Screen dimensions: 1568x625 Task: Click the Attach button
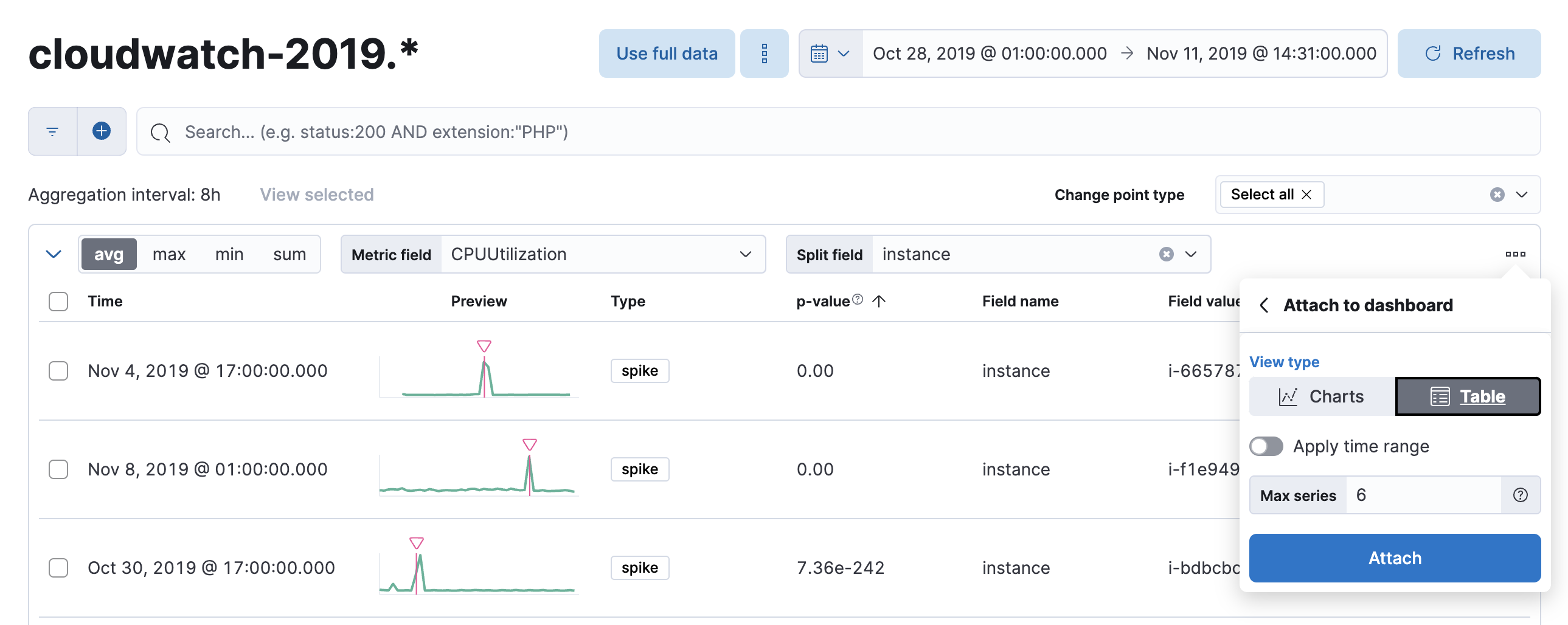pos(1395,558)
